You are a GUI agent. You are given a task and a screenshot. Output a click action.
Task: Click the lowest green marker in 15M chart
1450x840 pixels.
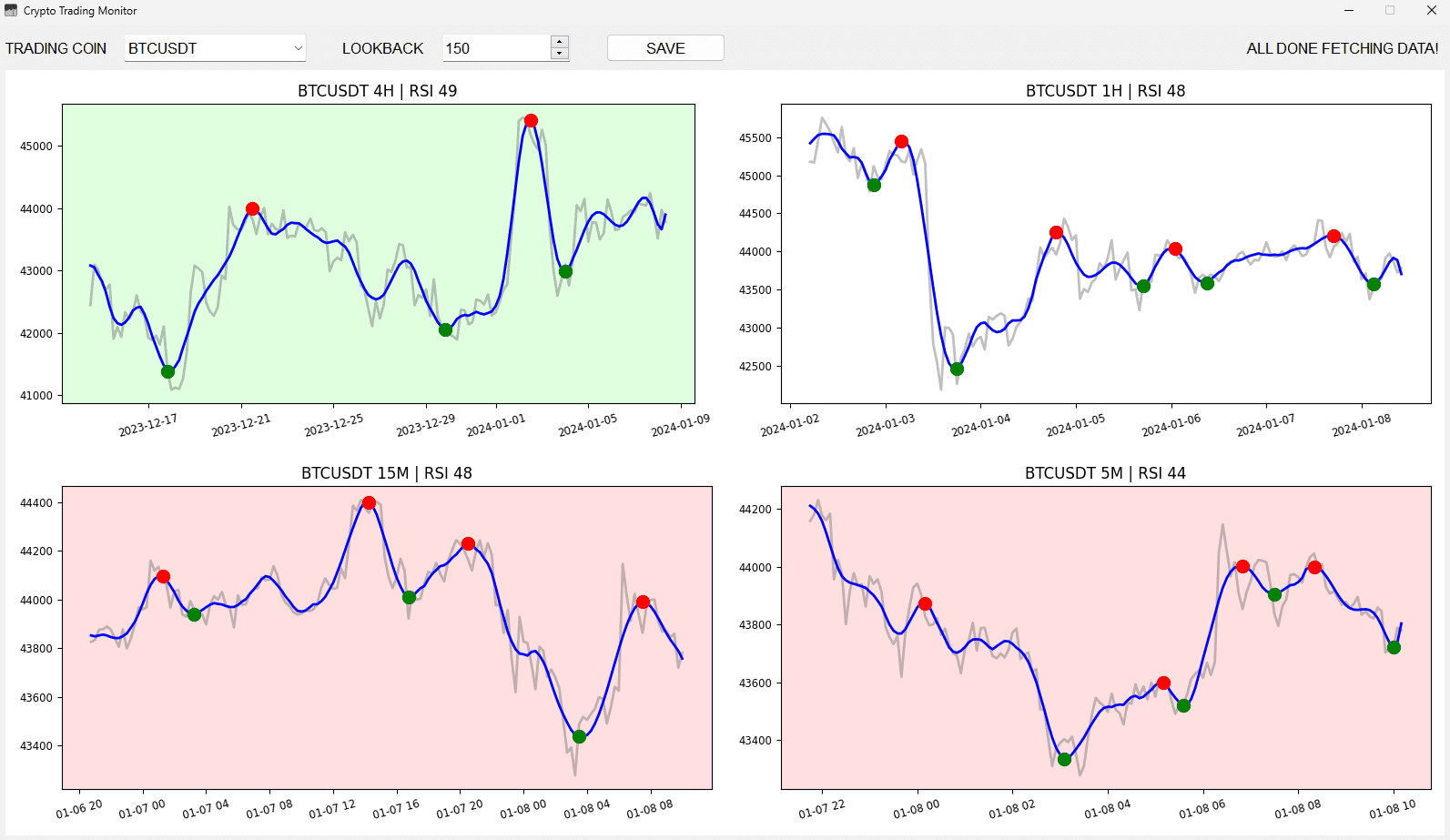click(579, 736)
